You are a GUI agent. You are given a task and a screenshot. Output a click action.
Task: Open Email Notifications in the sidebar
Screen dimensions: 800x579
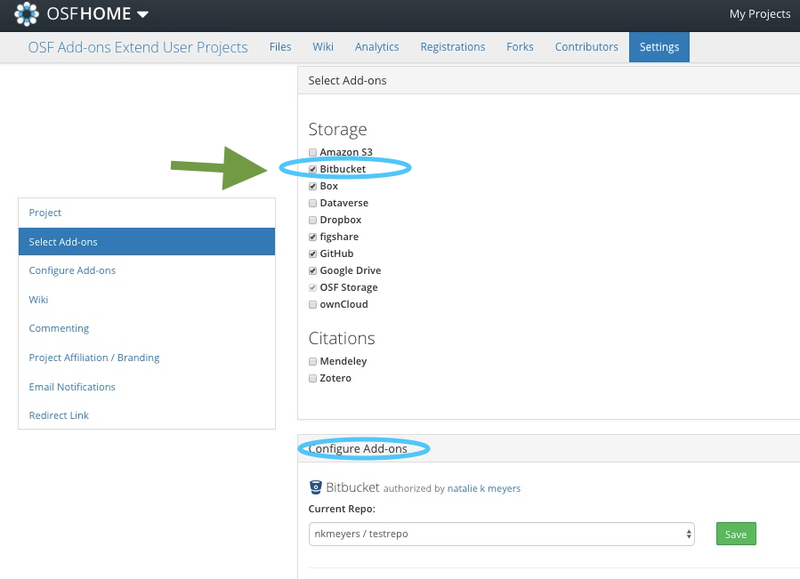point(147,387)
